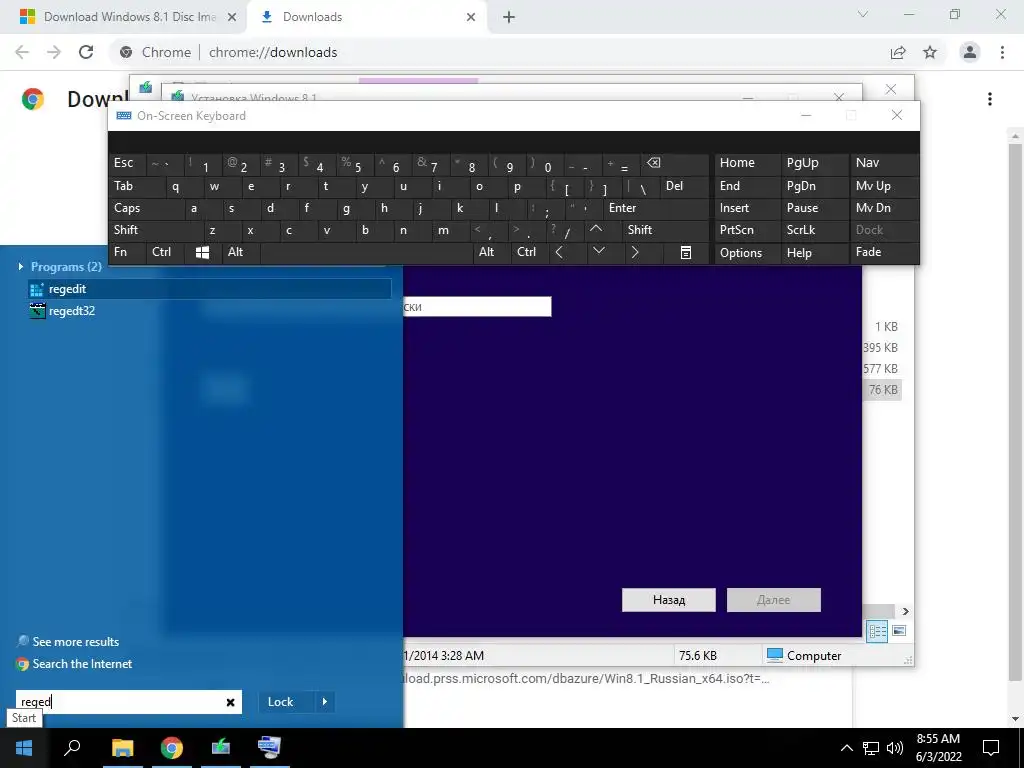The width and height of the screenshot is (1024, 768).
Task: Toggle left Ctrl on the On-Screen Keyboard
Action: coord(165,253)
